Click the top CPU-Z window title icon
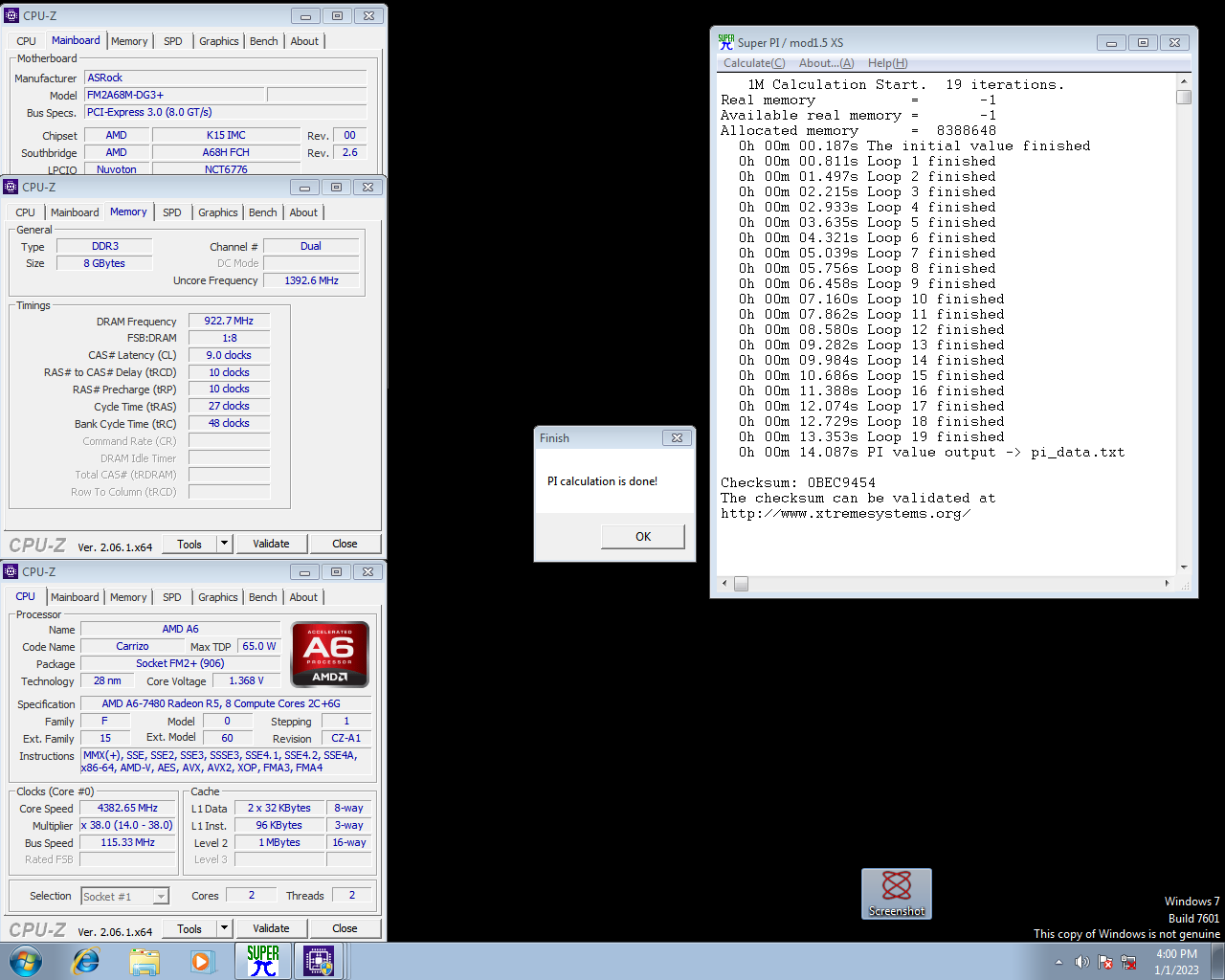Viewport: 1225px width, 980px height. (11, 15)
